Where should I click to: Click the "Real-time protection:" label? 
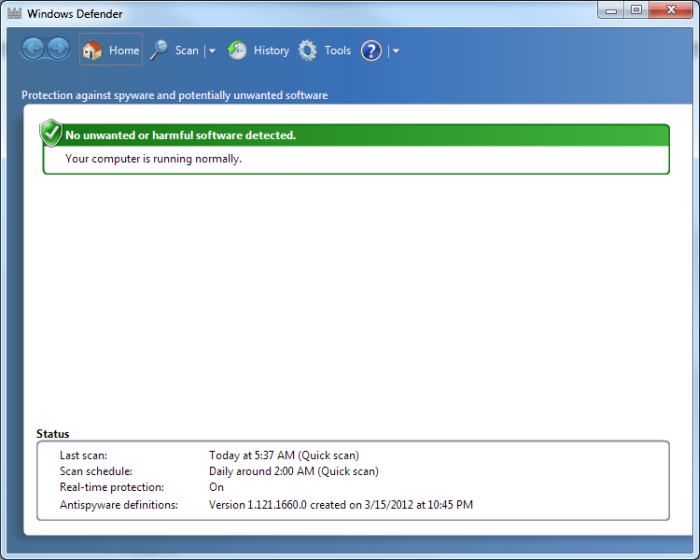[112, 487]
